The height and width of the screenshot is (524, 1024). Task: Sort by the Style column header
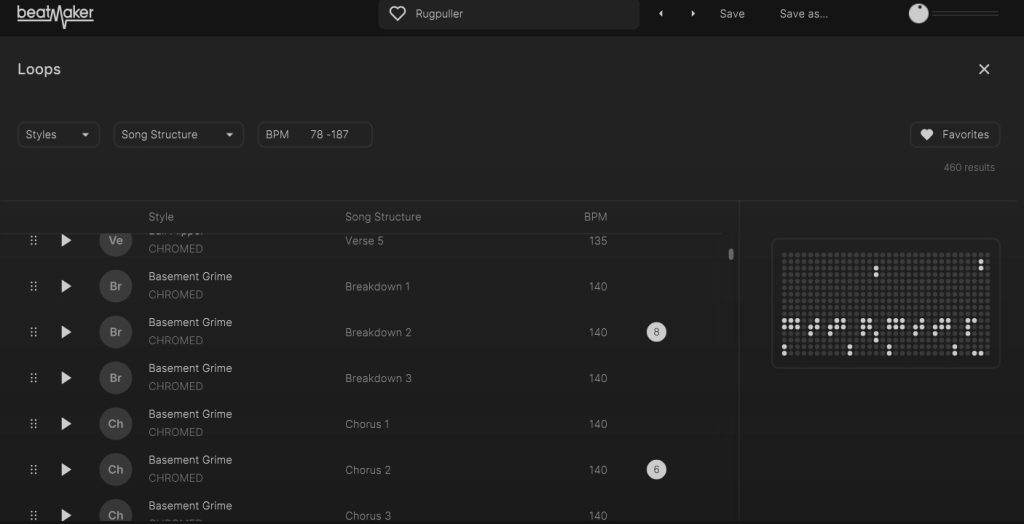pyautogui.click(x=161, y=217)
